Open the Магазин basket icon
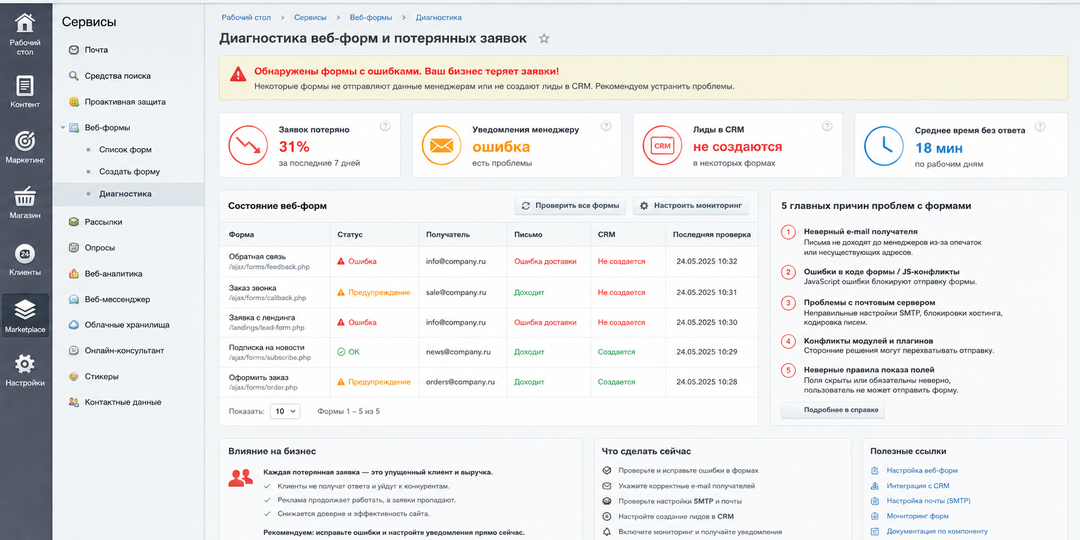The image size is (1080, 540). click(25, 196)
